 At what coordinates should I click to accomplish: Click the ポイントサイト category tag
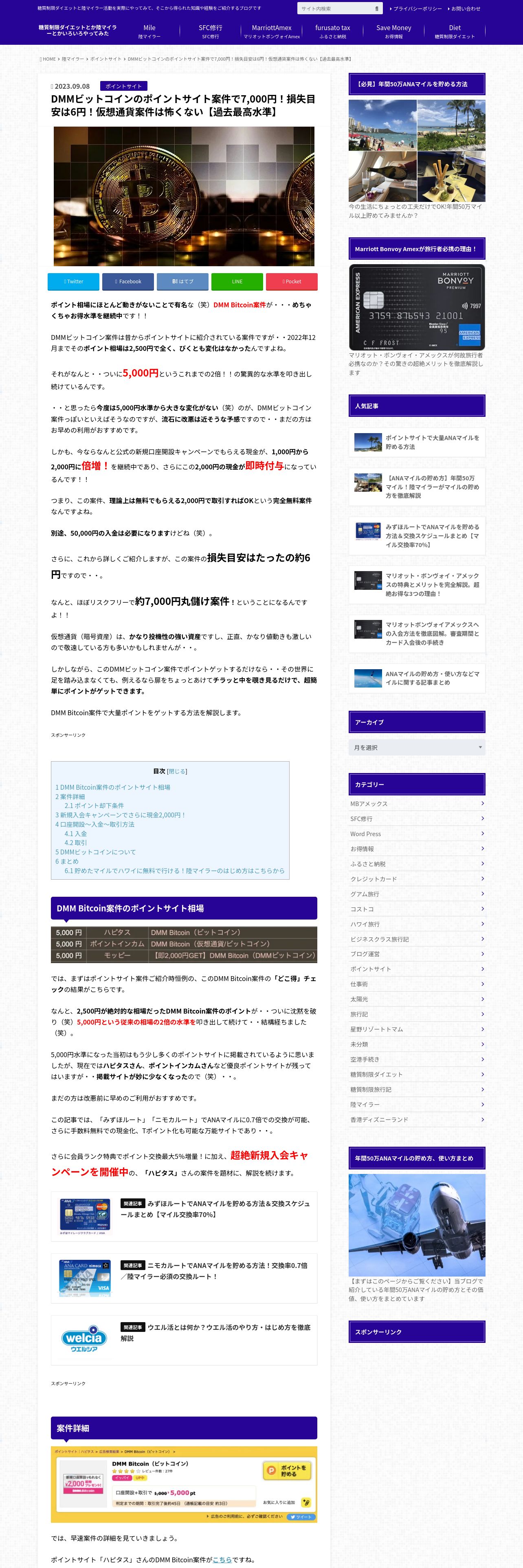click(x=123, y=86)
